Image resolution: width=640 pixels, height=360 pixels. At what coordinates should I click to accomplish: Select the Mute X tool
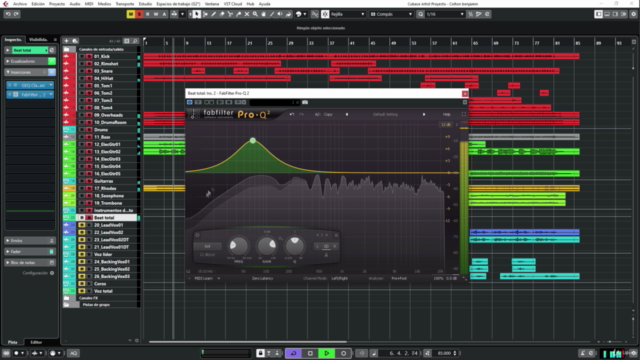(247, 14)
